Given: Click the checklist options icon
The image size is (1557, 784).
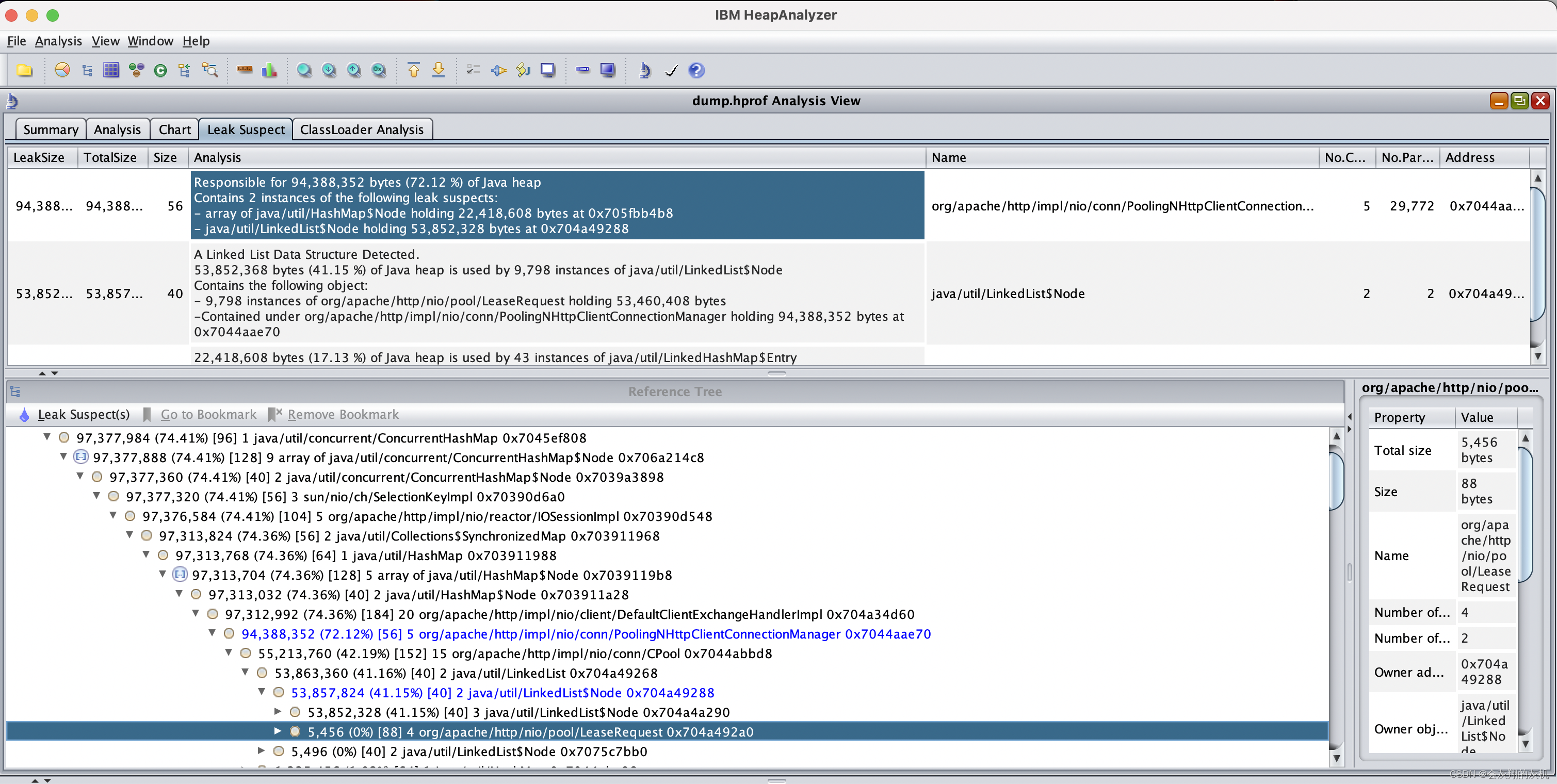Looking at the screenshot, I should 473,70.
